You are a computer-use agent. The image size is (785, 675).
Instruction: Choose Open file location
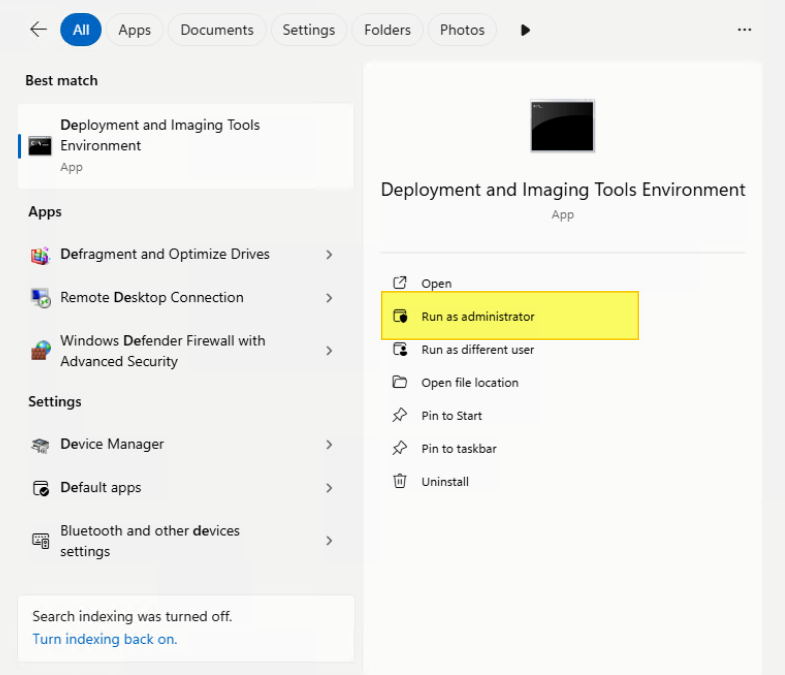point(469,383)
